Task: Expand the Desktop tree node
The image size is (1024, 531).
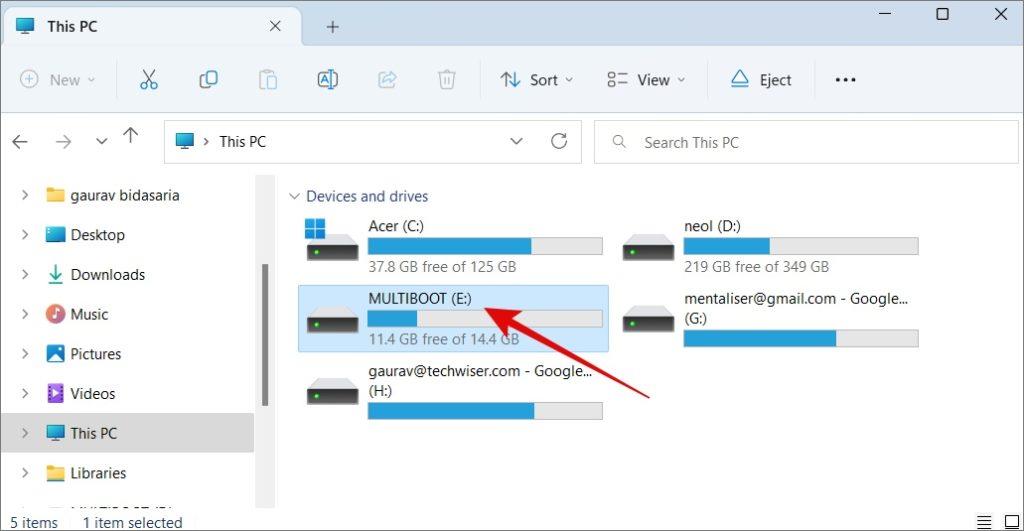Action: pos(25,234)
